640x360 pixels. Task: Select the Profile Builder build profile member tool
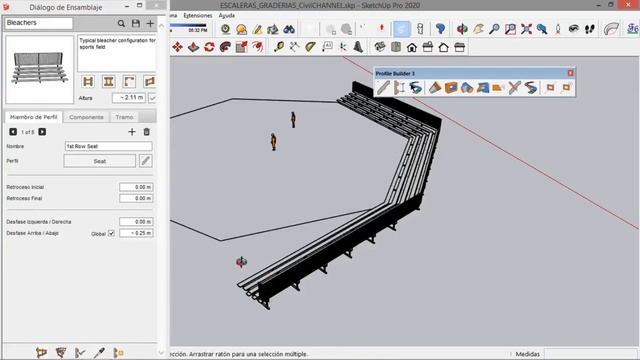383,88
